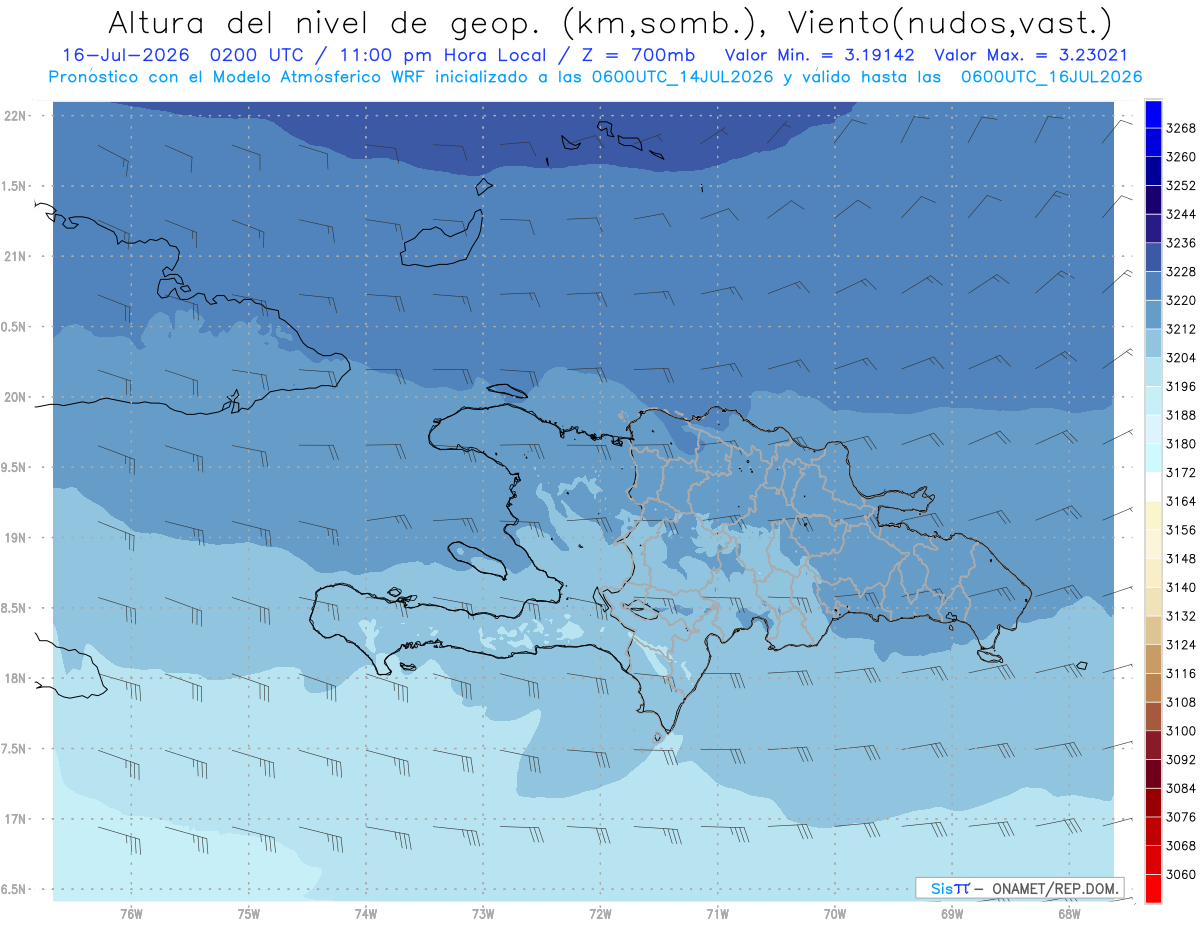
Task: Pick the red swatch below 3060
Action: 1152,888
